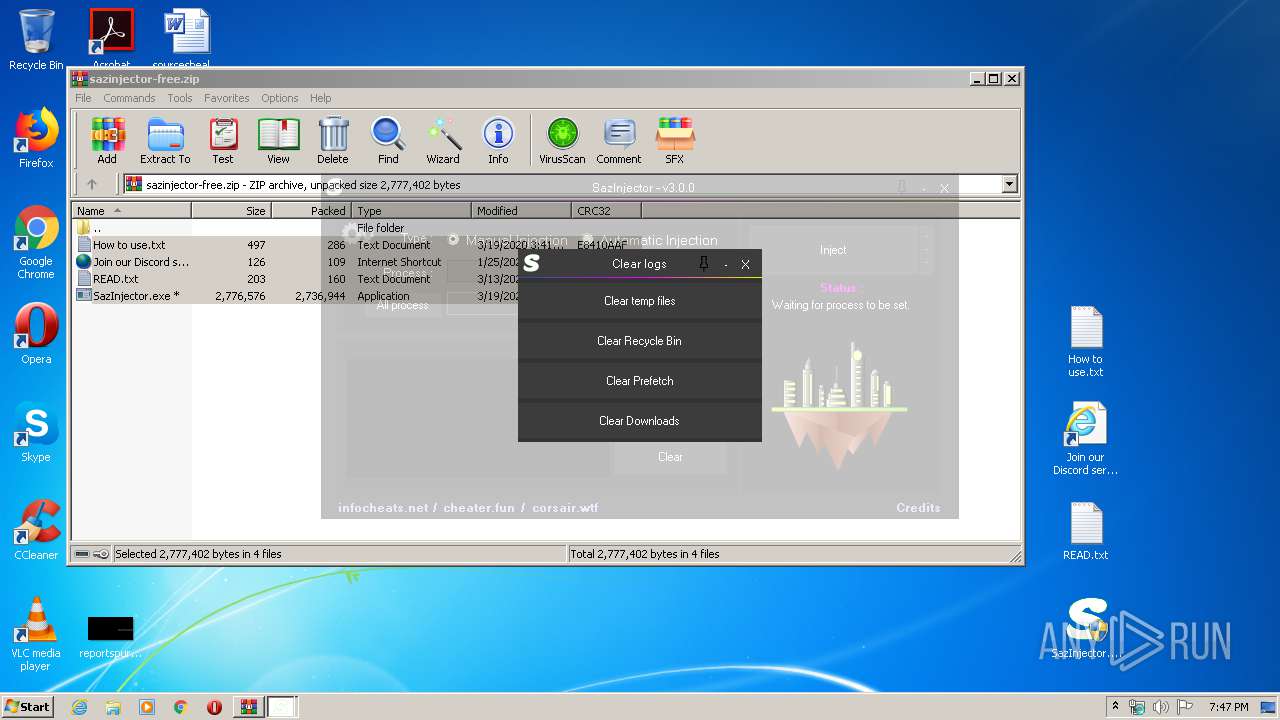Click the SazInjector S logo in Clear logs
The width and height of the screenshot is (1280, 720).
coord(532,264)
